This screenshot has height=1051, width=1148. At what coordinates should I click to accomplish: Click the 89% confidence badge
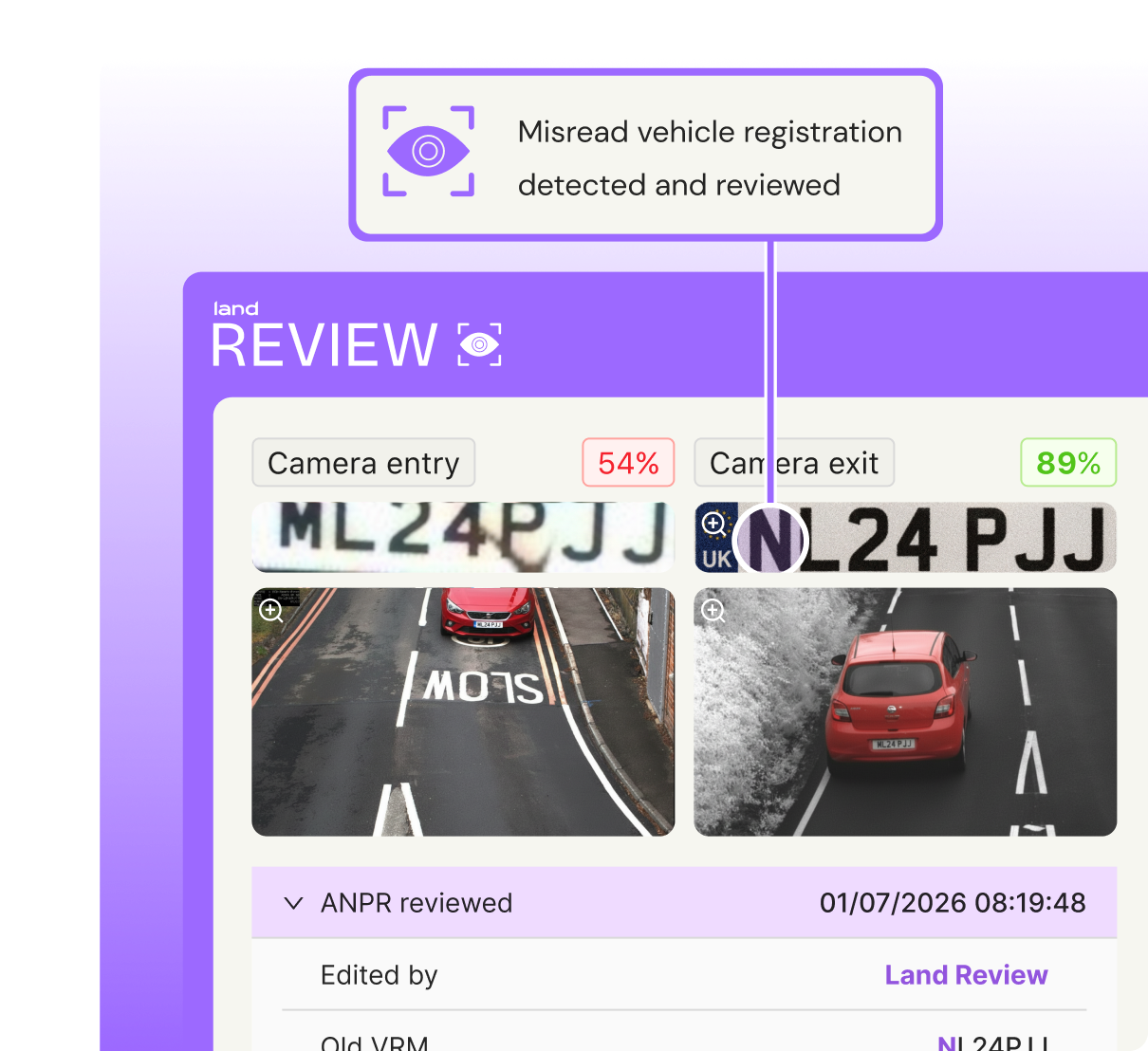1068,463
